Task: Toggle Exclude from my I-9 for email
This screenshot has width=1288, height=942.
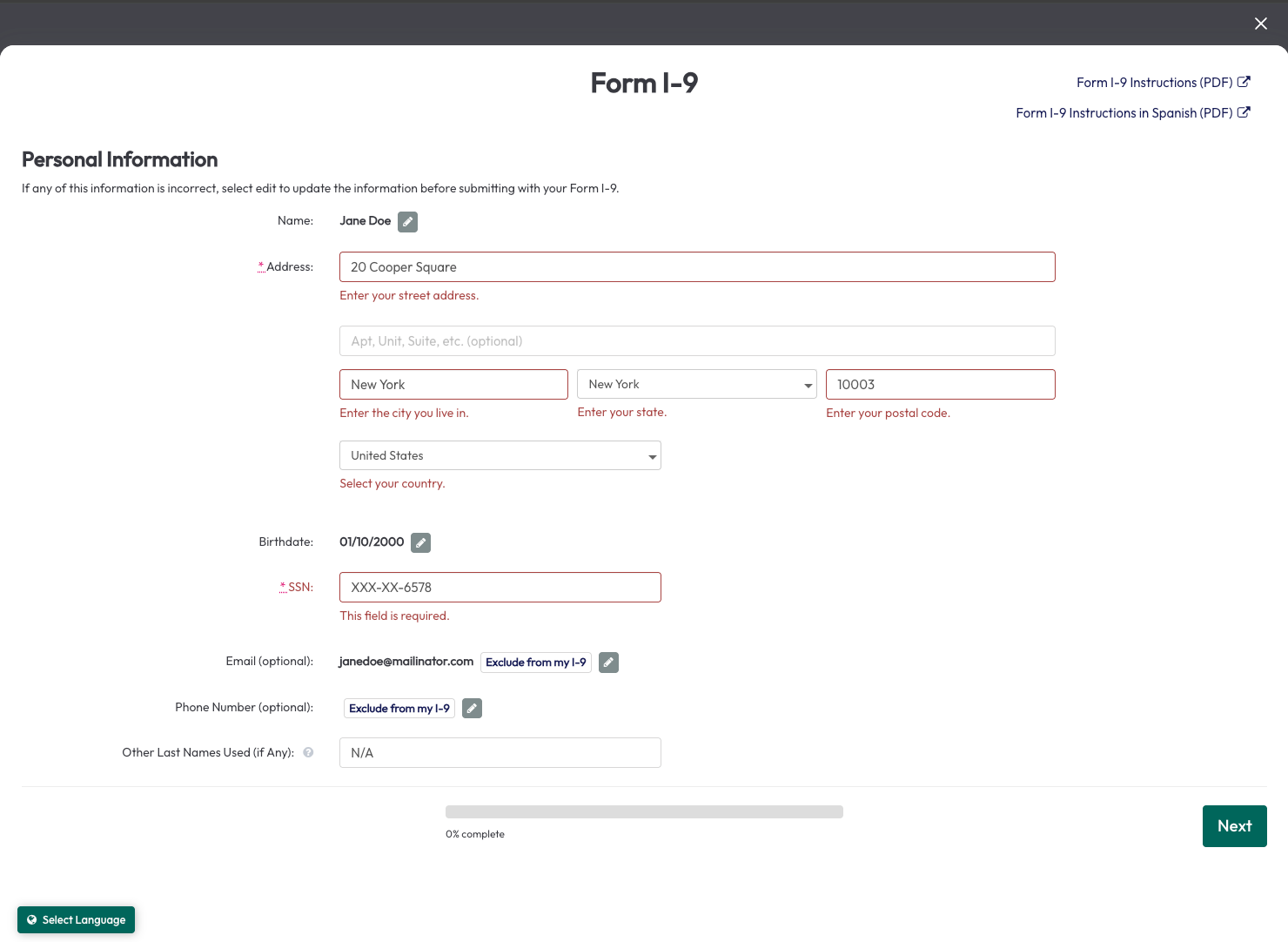Action: coord(535,663)
